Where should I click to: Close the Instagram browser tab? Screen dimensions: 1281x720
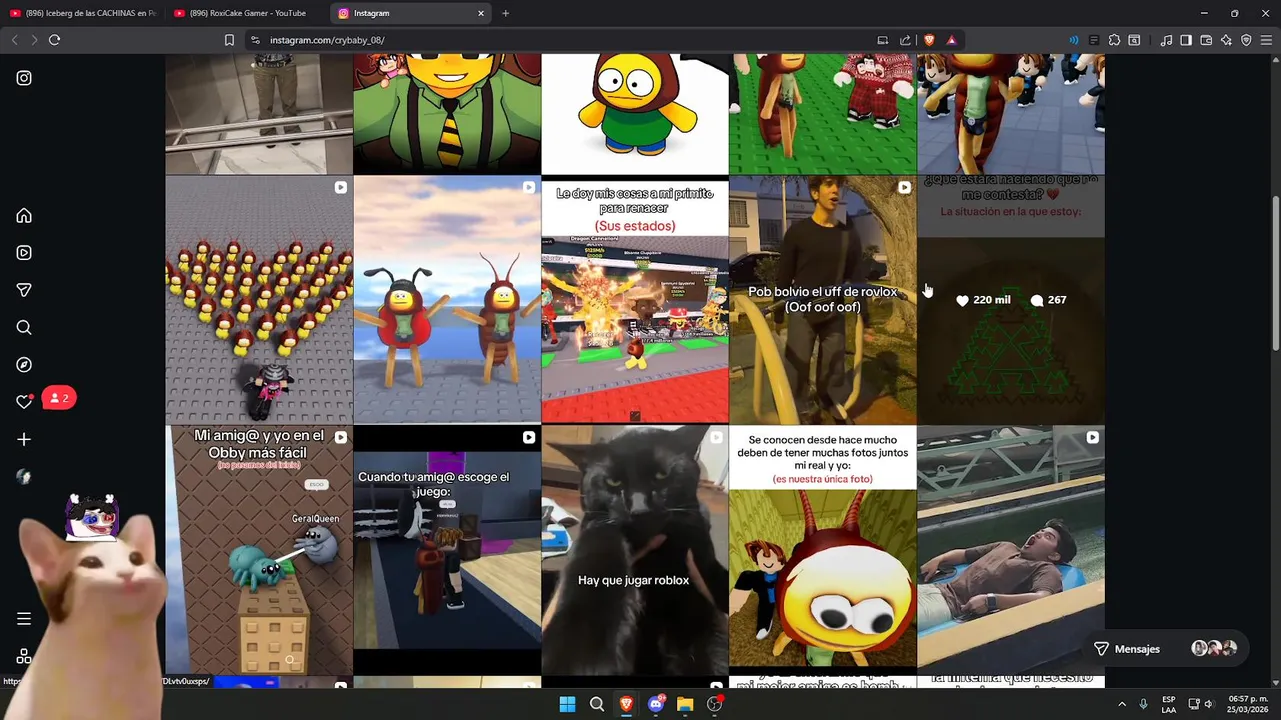pos(481,13)
